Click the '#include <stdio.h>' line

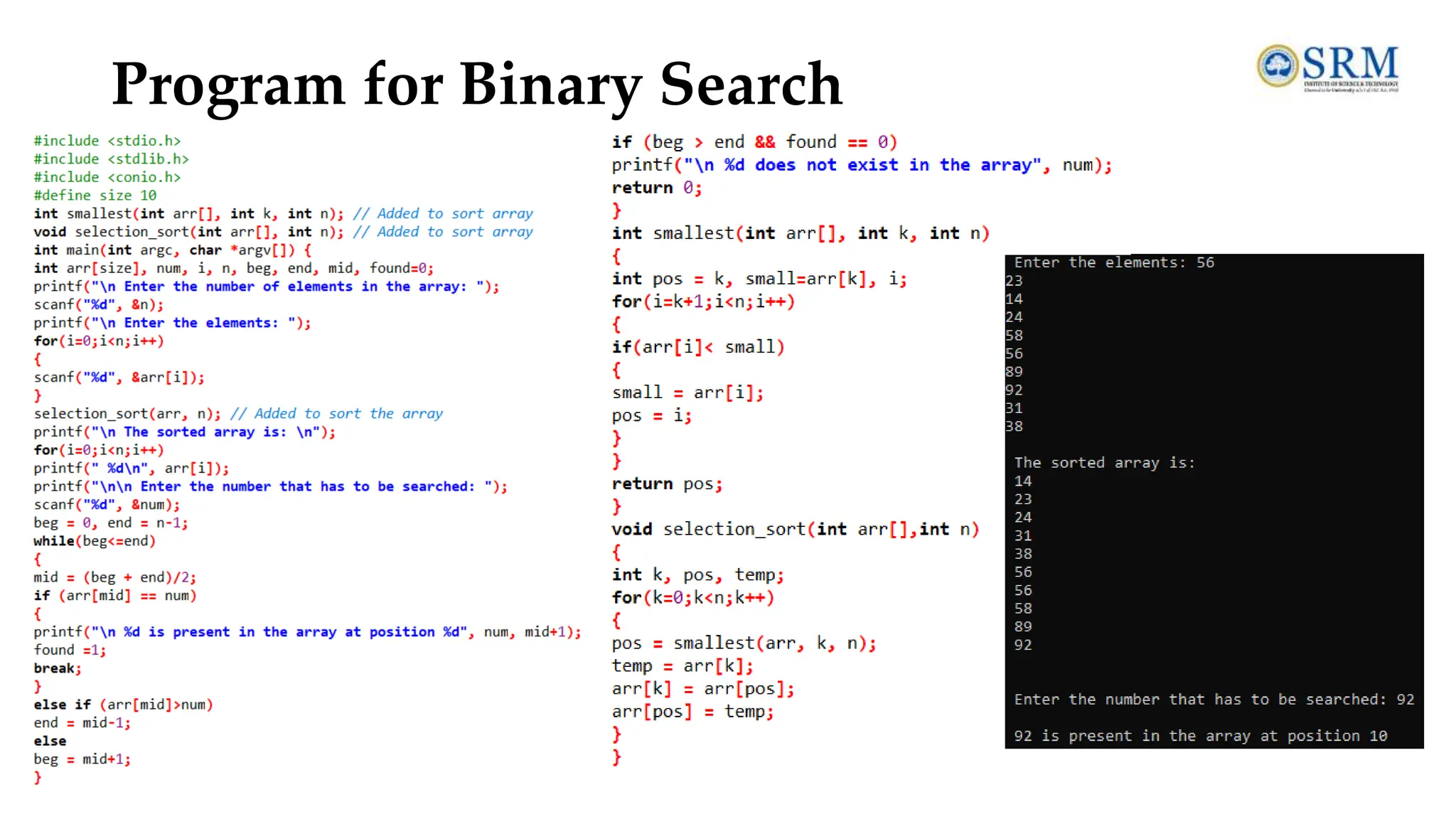click(x=107, y=141)
